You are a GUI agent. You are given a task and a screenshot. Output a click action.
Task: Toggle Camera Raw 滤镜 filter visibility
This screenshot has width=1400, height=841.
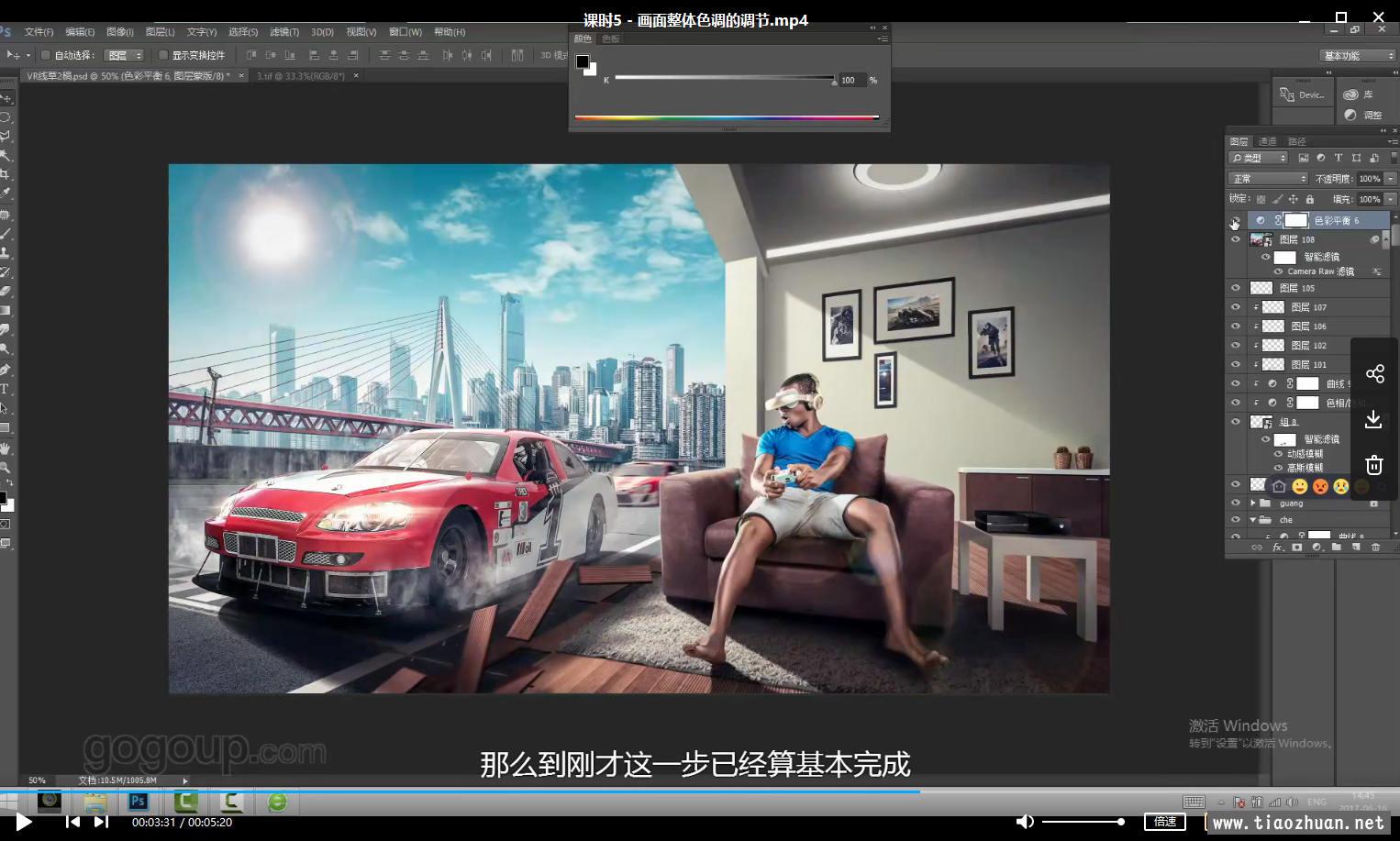click(x=1278, y=271)
